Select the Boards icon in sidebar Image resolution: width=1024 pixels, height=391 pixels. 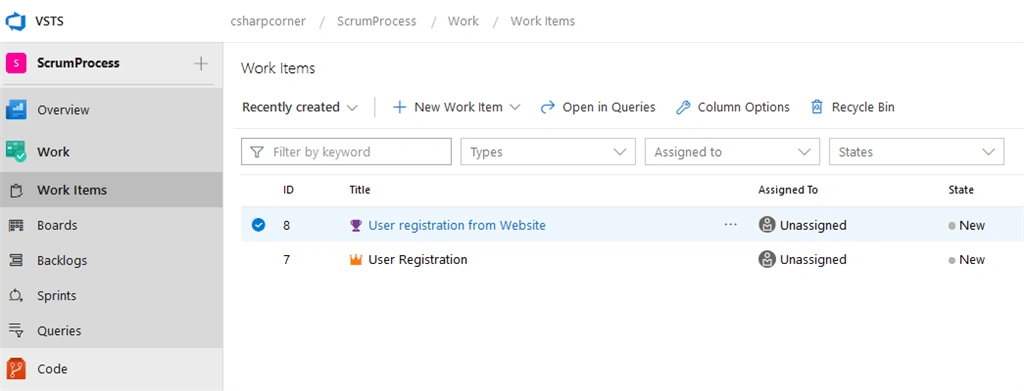pyautogui.click(x=16, y=225)
